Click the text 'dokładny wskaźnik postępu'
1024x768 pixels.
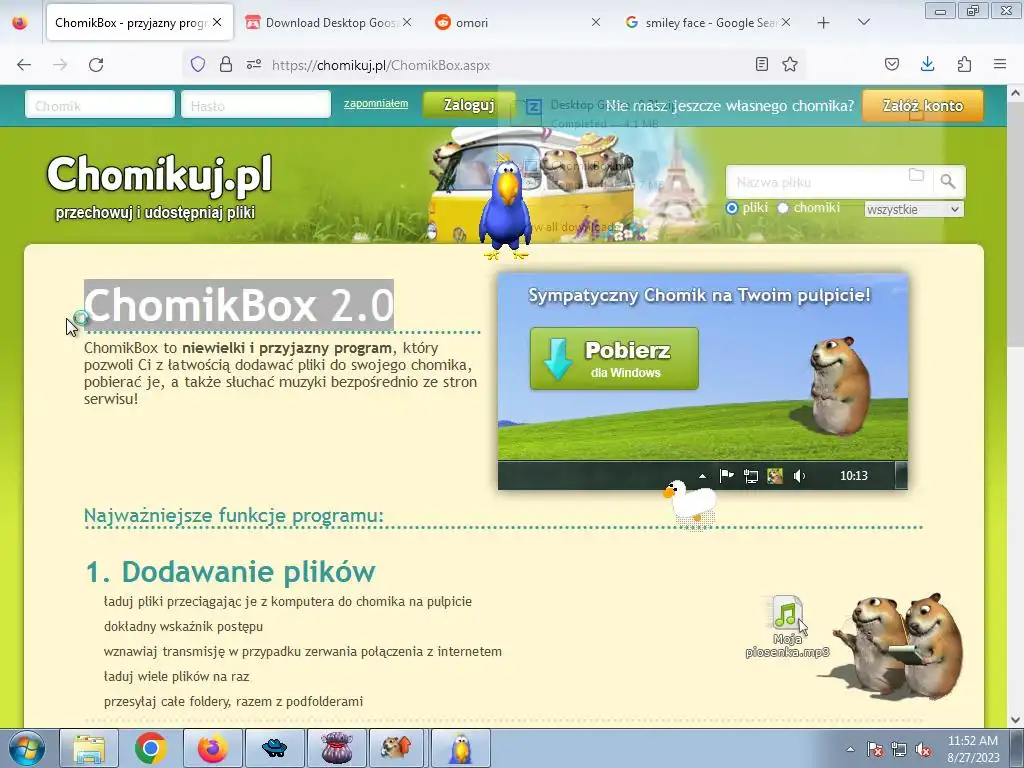184,626
